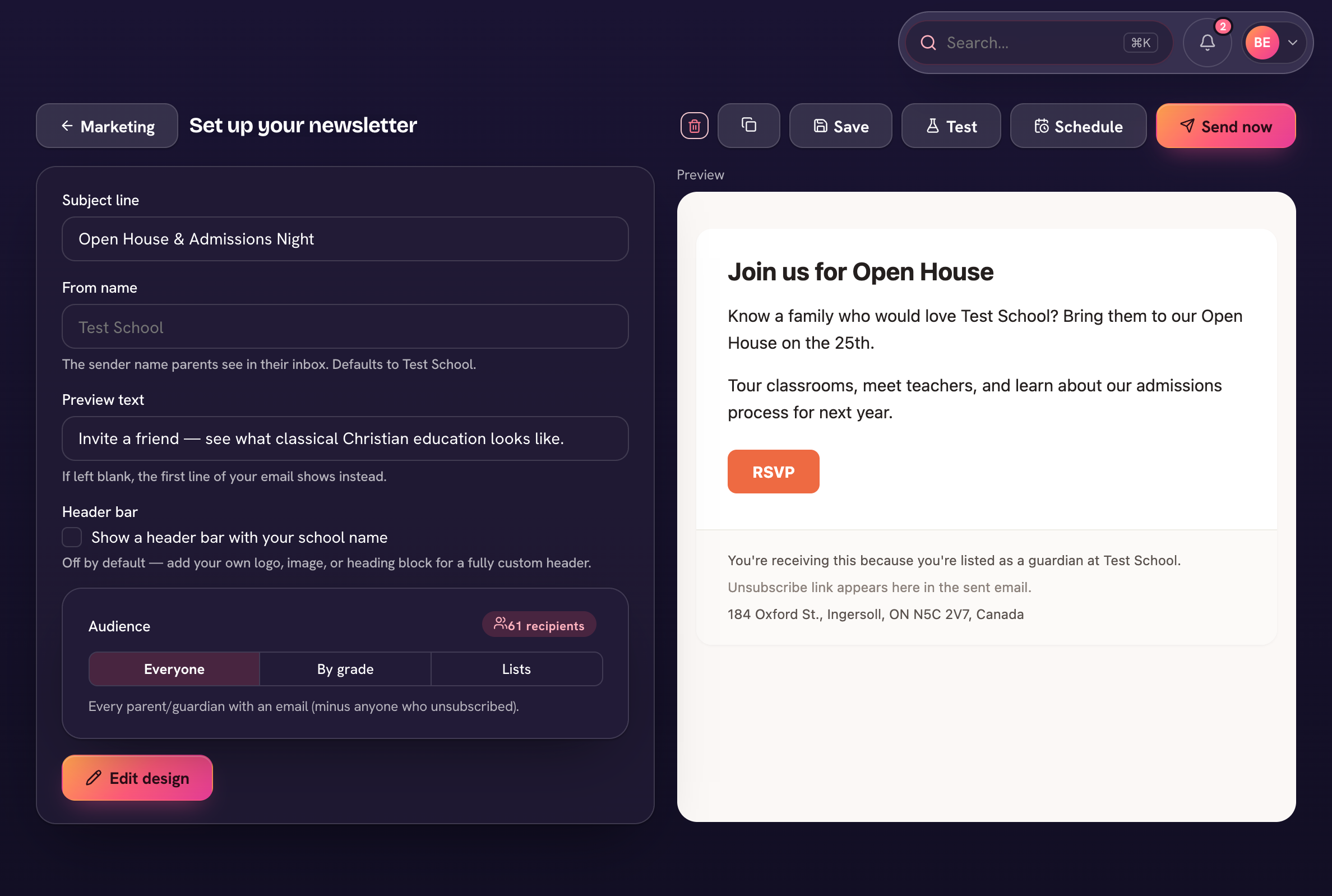The image size is (1332, 896).
Task: Enable the header bar checkbox
Action: tap(72, 537)
